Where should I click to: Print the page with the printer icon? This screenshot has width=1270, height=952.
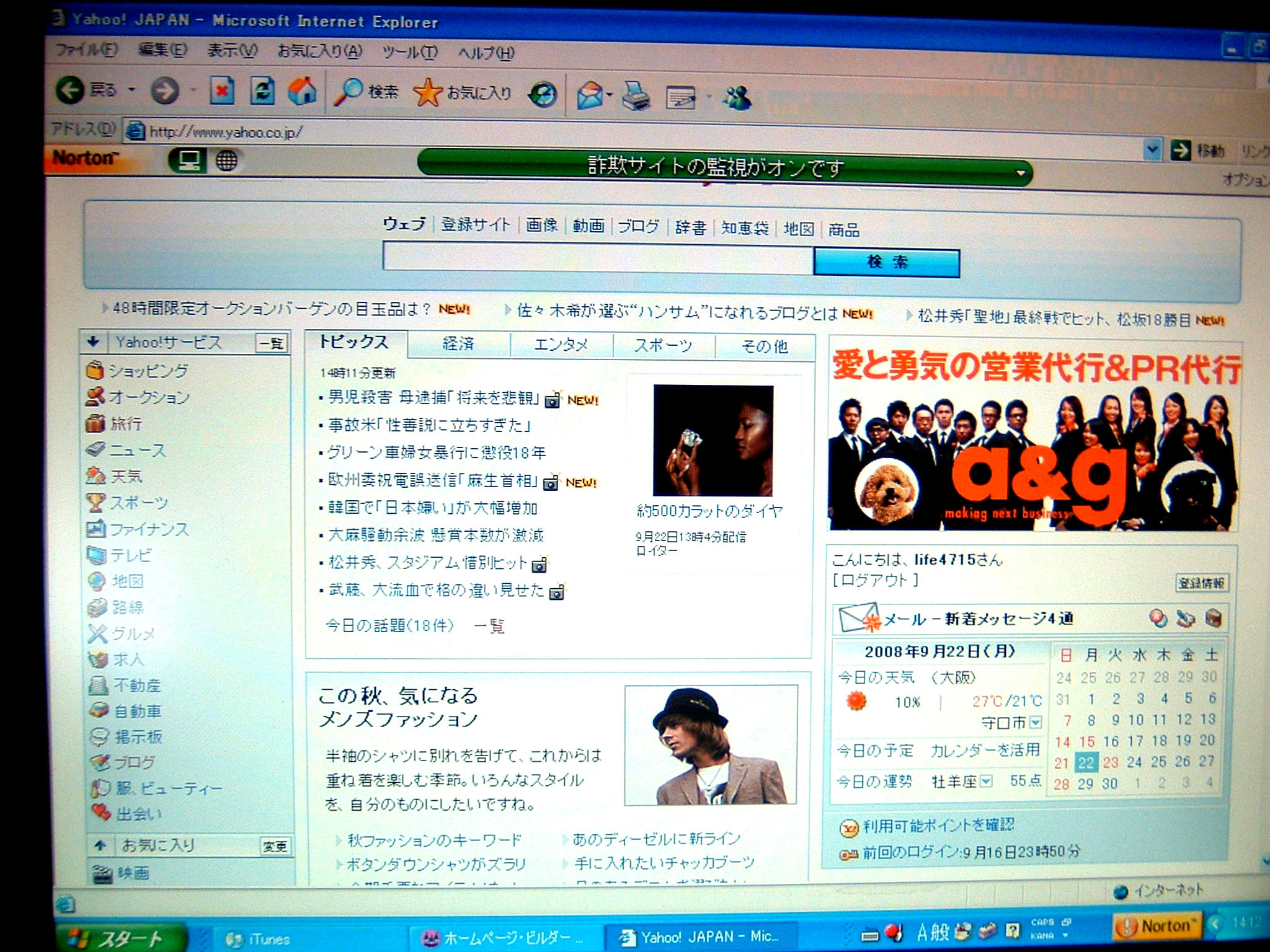pyautogui.click(x=636, y=97)
